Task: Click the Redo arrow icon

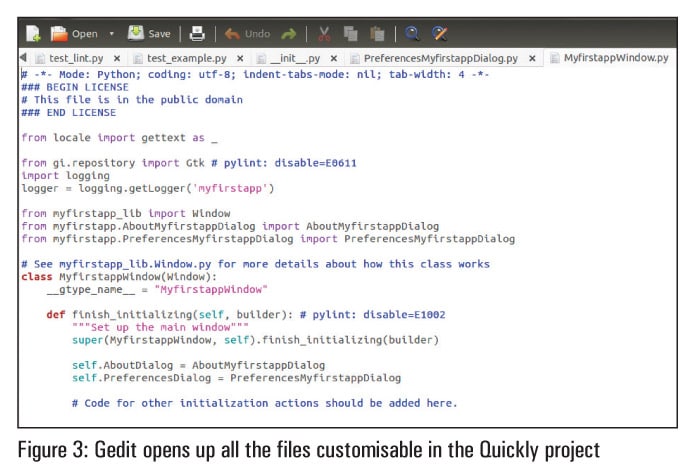Action: pos(289,33)
